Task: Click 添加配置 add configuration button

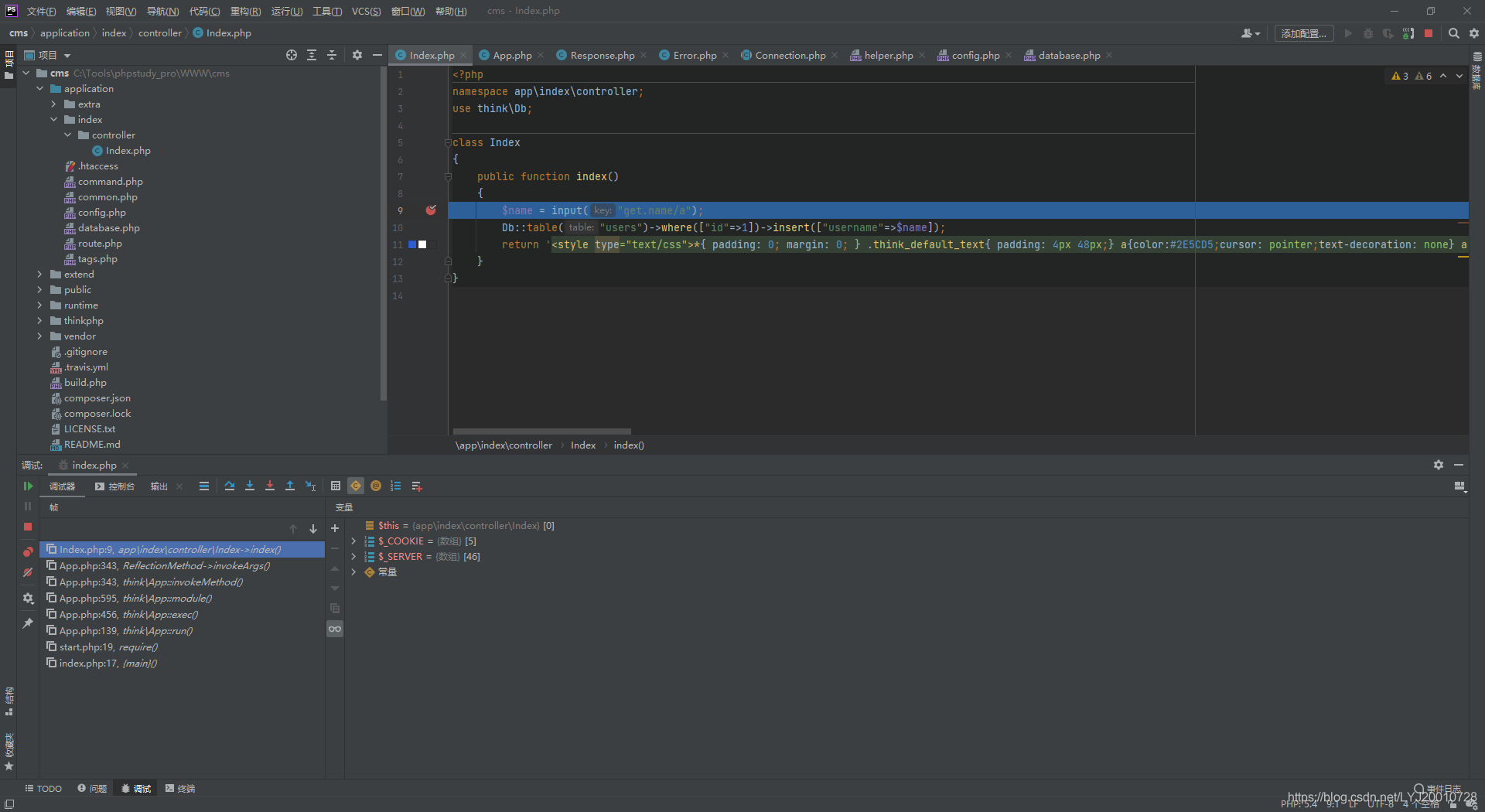Action: pyautogui.click(x=1304, y=33)
